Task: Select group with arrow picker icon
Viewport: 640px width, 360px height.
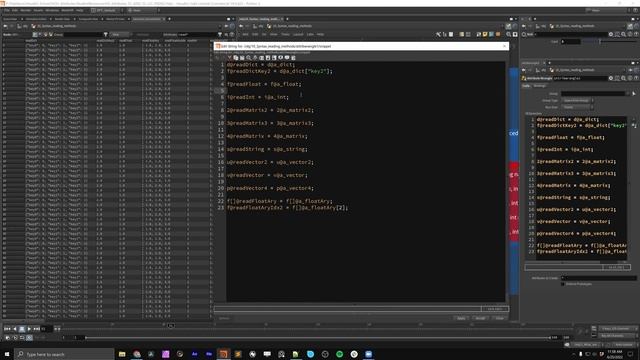Action: (633, 93)
